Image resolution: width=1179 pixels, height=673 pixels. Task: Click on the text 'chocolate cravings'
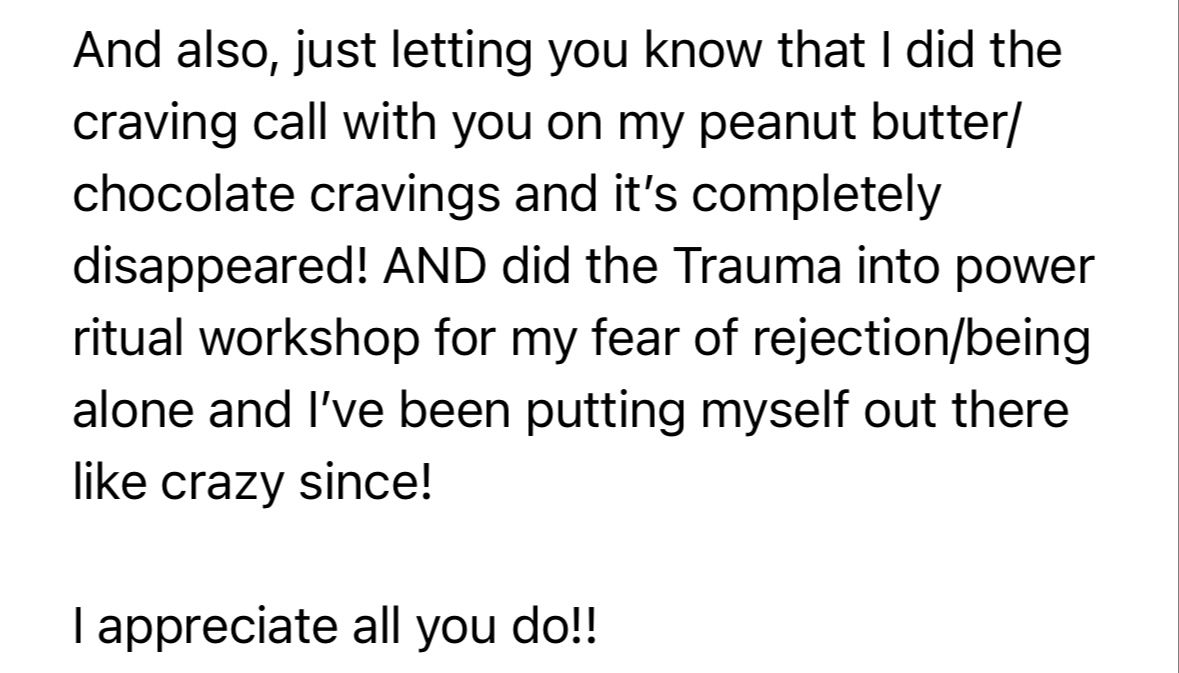286,194
